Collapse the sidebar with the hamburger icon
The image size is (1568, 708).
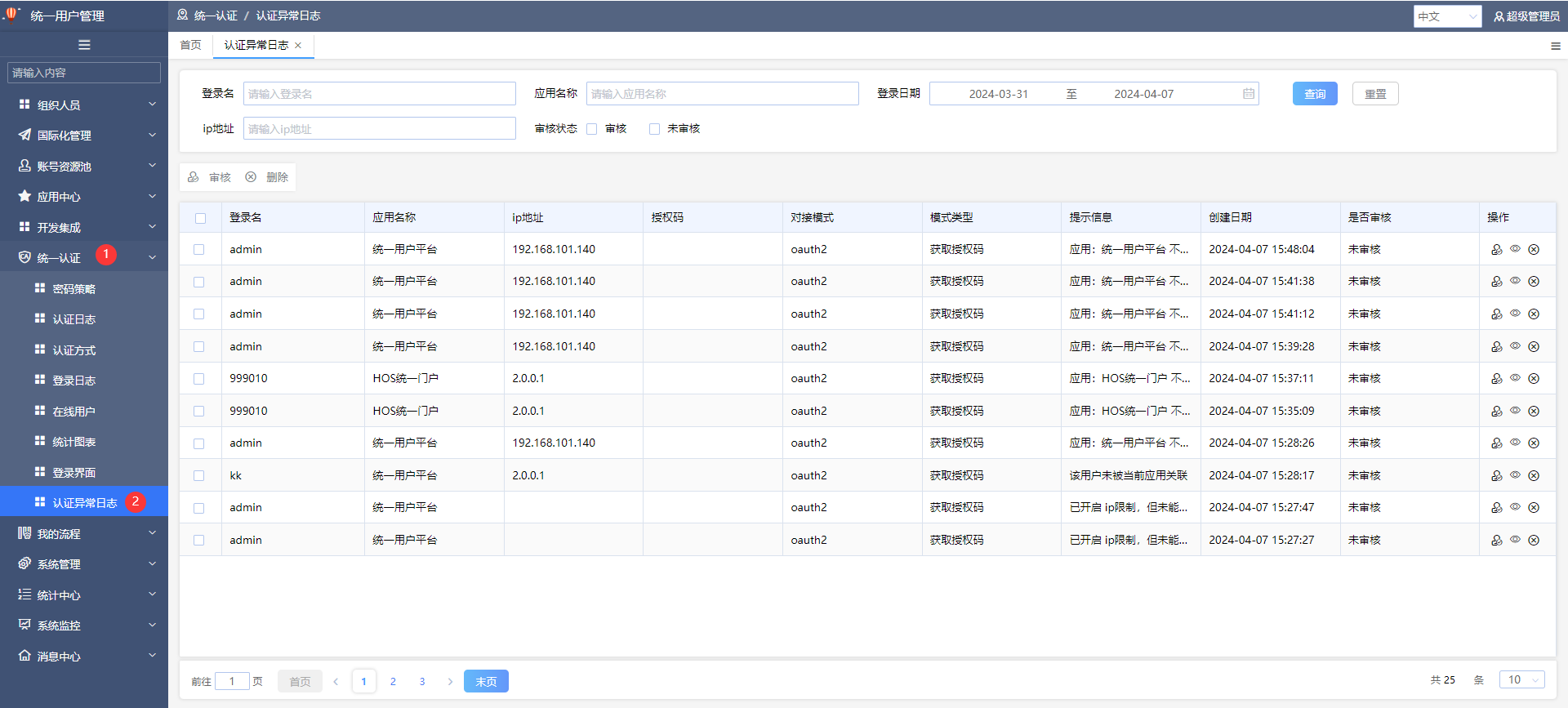(84, 45)
